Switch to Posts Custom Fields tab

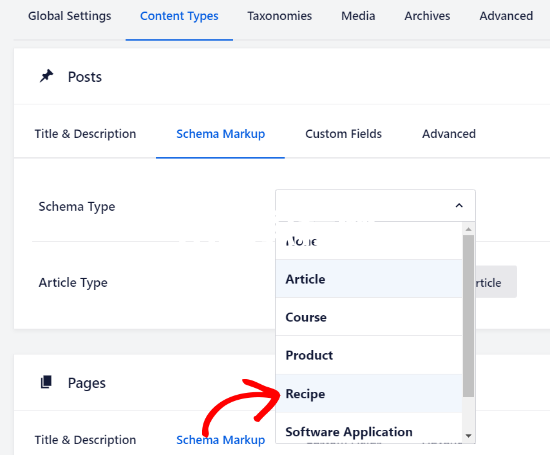click(343, 134)
